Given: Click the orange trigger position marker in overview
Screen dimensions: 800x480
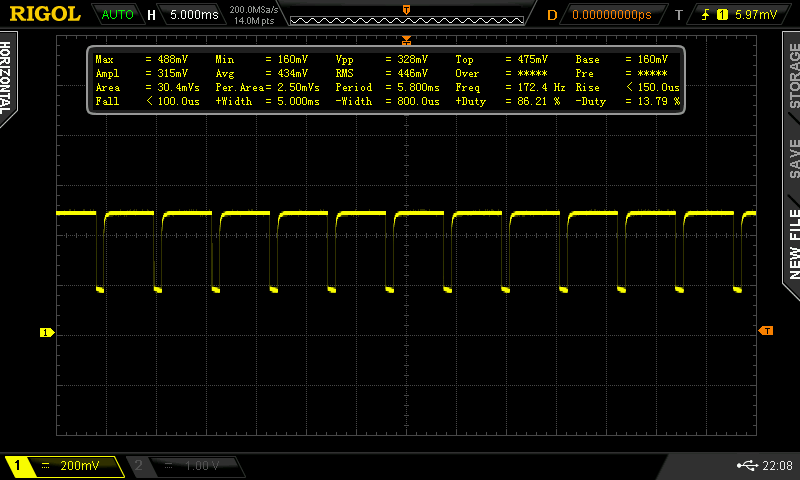Looking at the screenshot, I should point(407,10).
